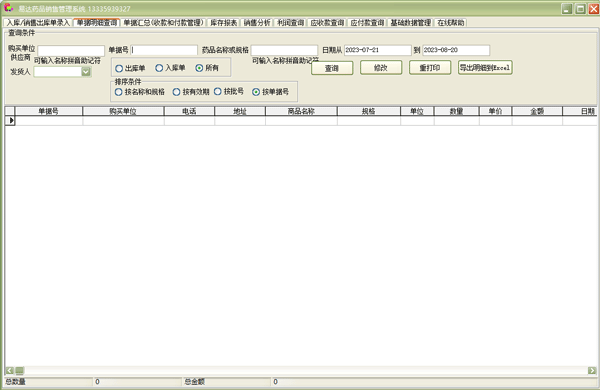
Task: Click the 单价 column header
Action: tap(496, 111)
